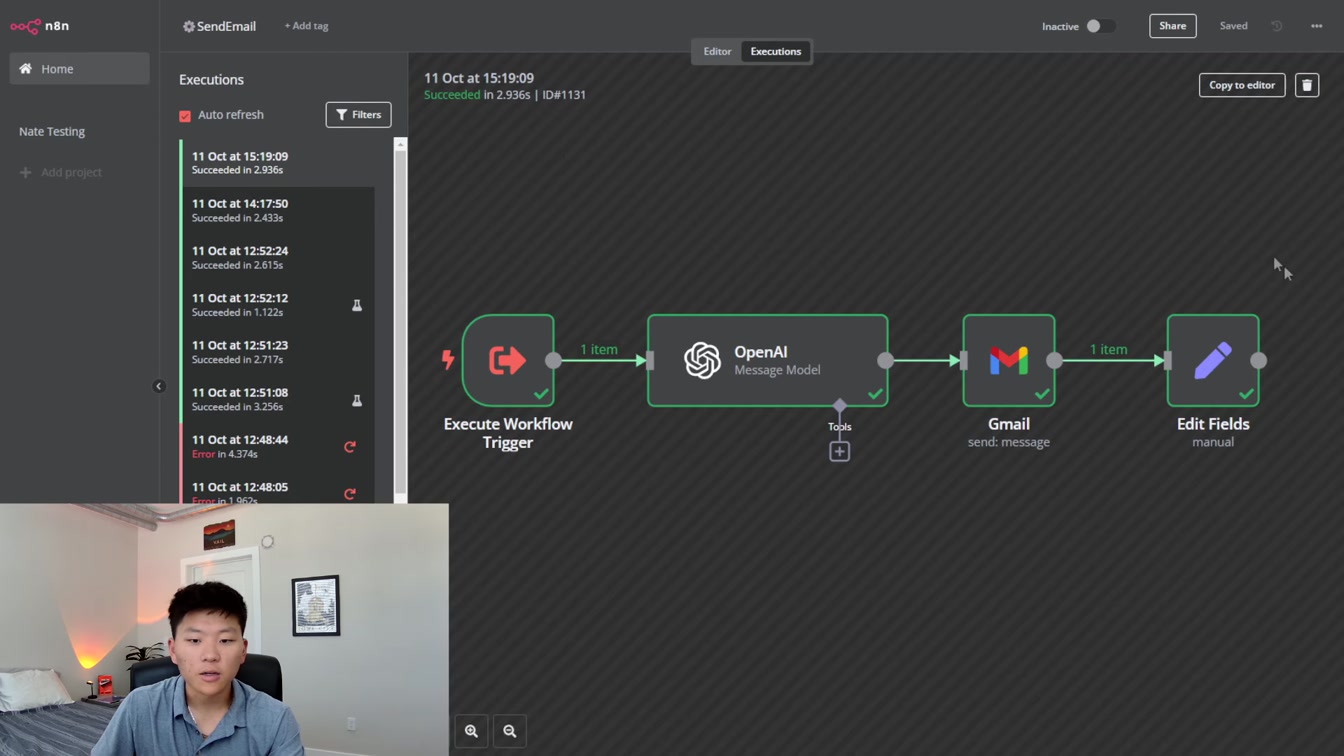Click Add project

tap(62, 172)
